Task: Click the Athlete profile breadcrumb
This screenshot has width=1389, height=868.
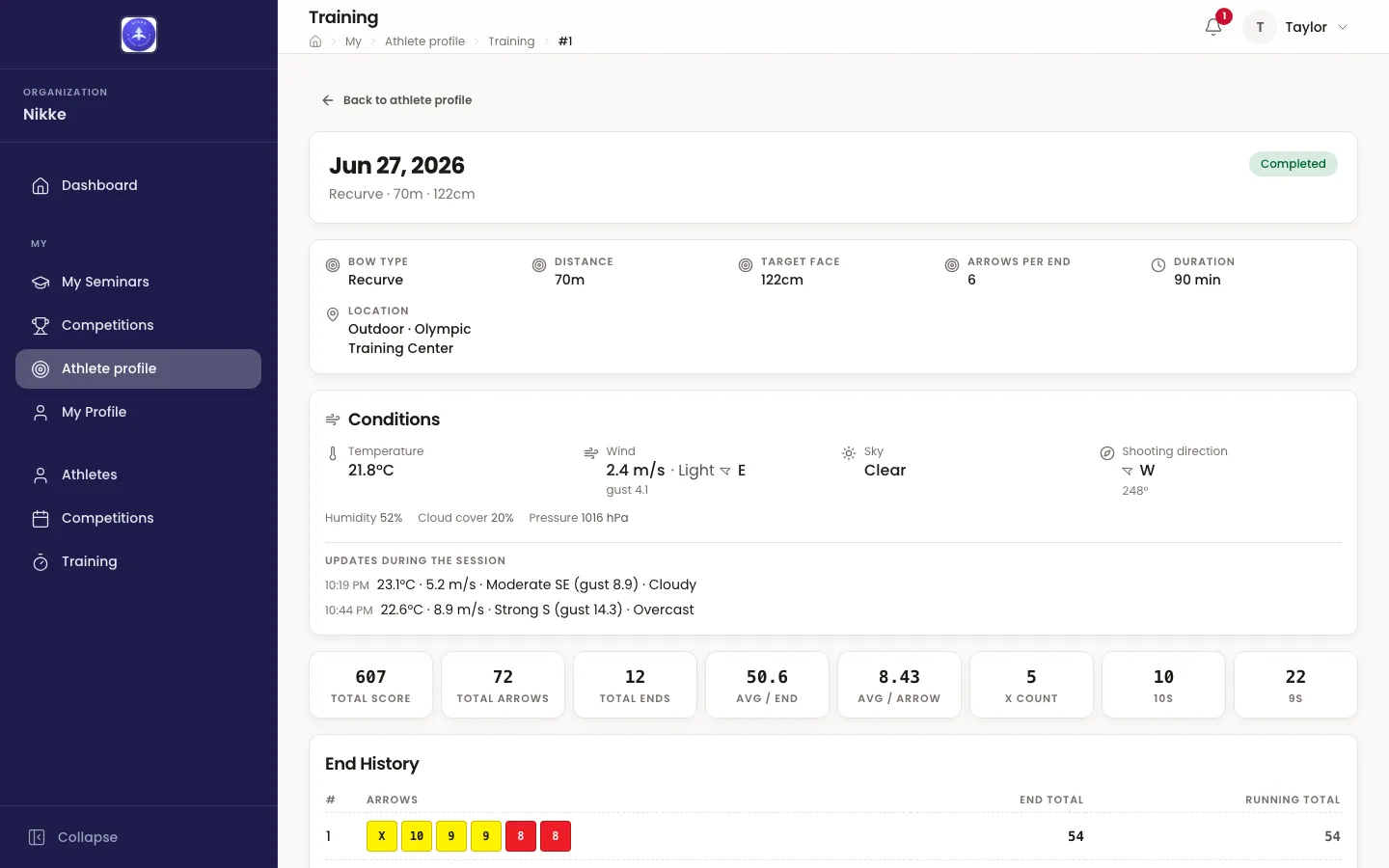Action: [424, 41]
